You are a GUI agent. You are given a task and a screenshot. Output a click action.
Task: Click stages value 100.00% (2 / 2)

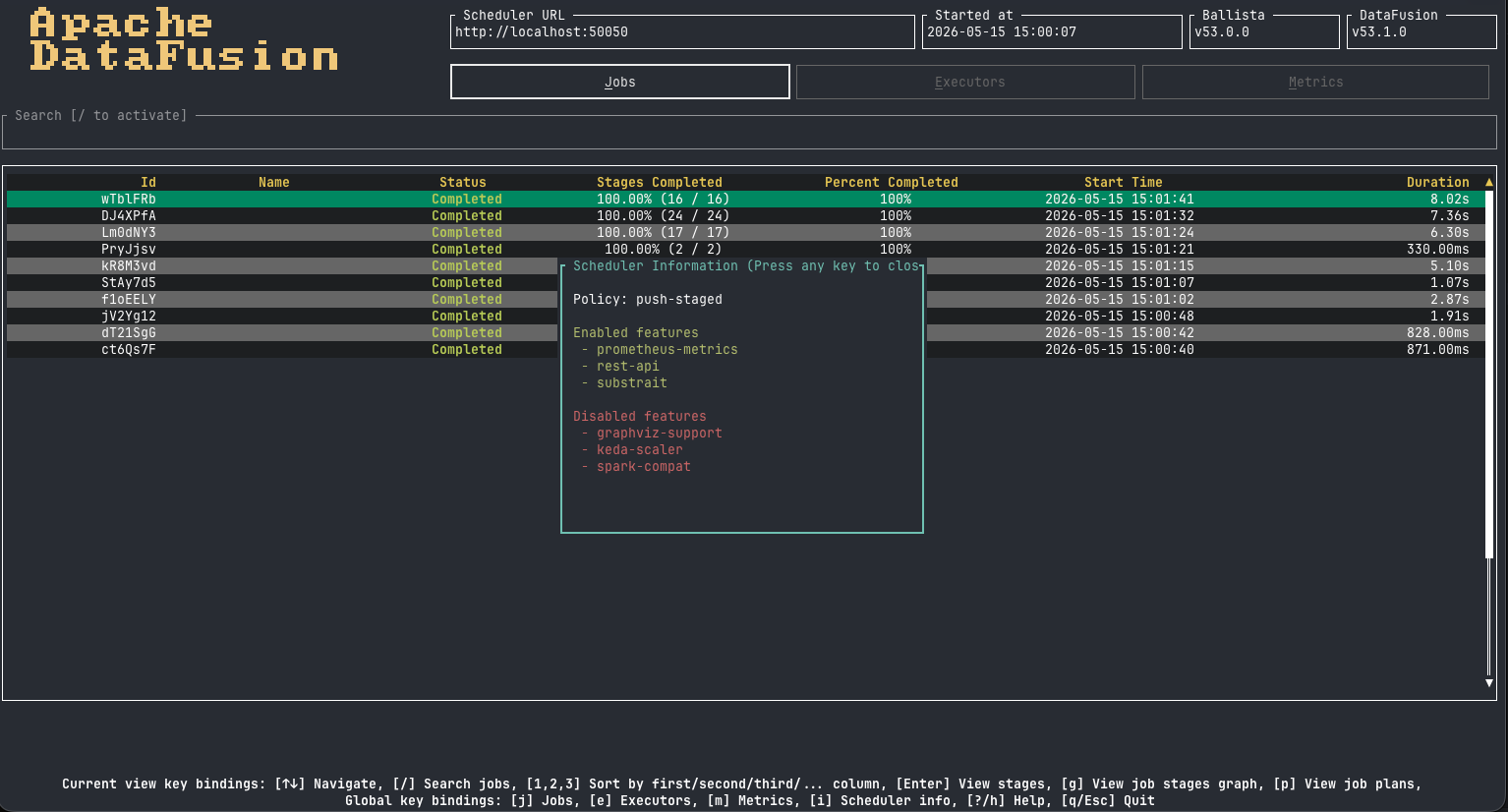point(664,249)
